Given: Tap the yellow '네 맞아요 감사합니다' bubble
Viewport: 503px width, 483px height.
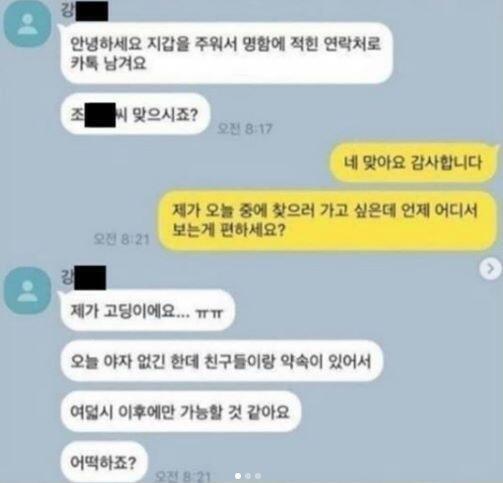Looking at the screenshot, I should [414, 162].
